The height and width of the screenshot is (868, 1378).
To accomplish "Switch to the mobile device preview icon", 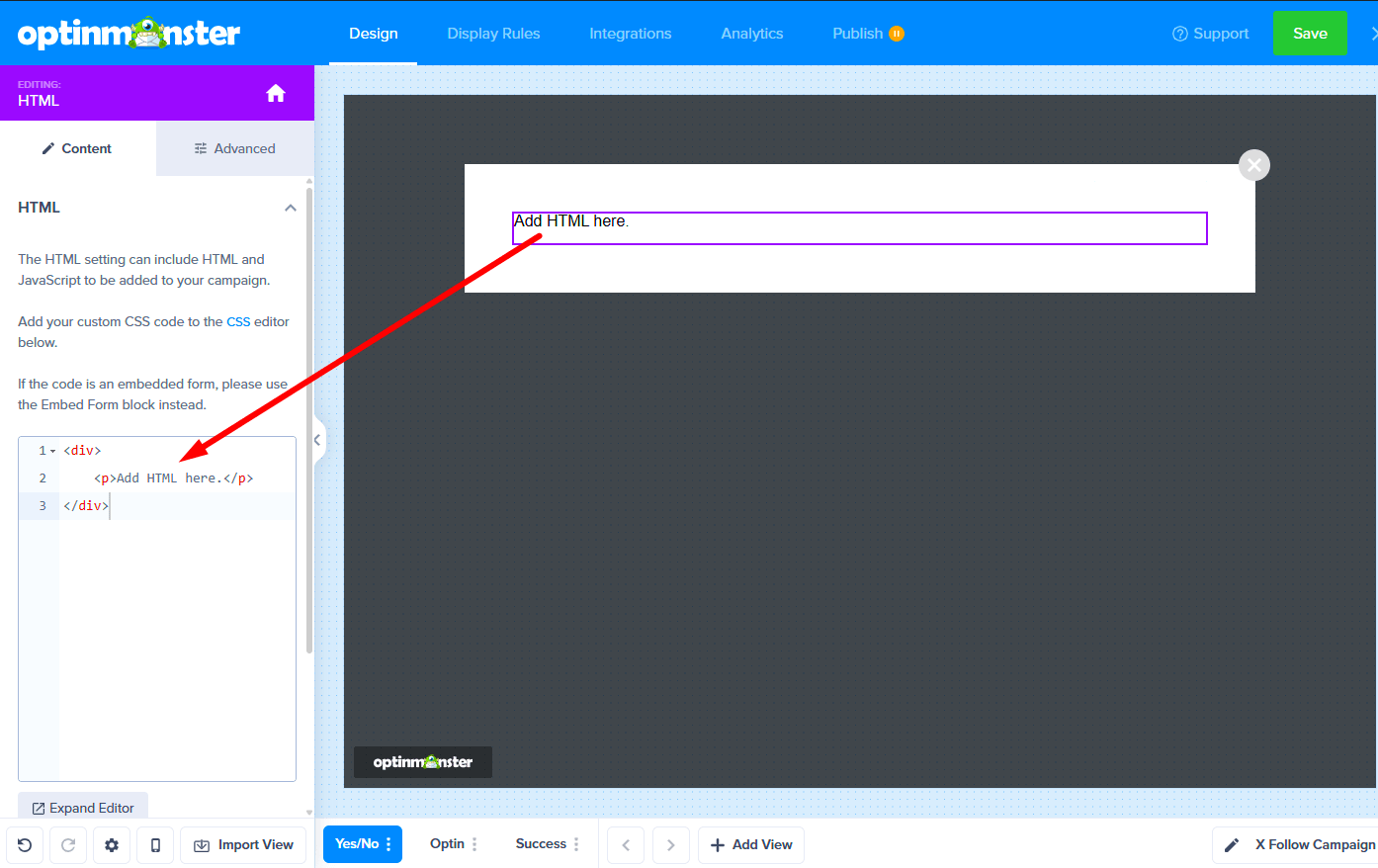I will click(155, 845).
